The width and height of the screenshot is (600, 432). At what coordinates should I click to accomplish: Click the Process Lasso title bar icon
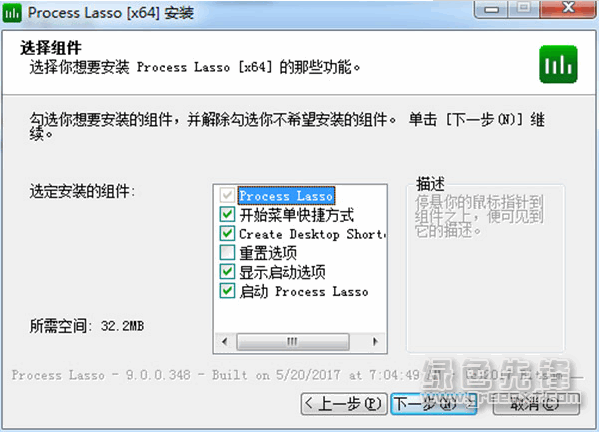[x=12, y=13]
